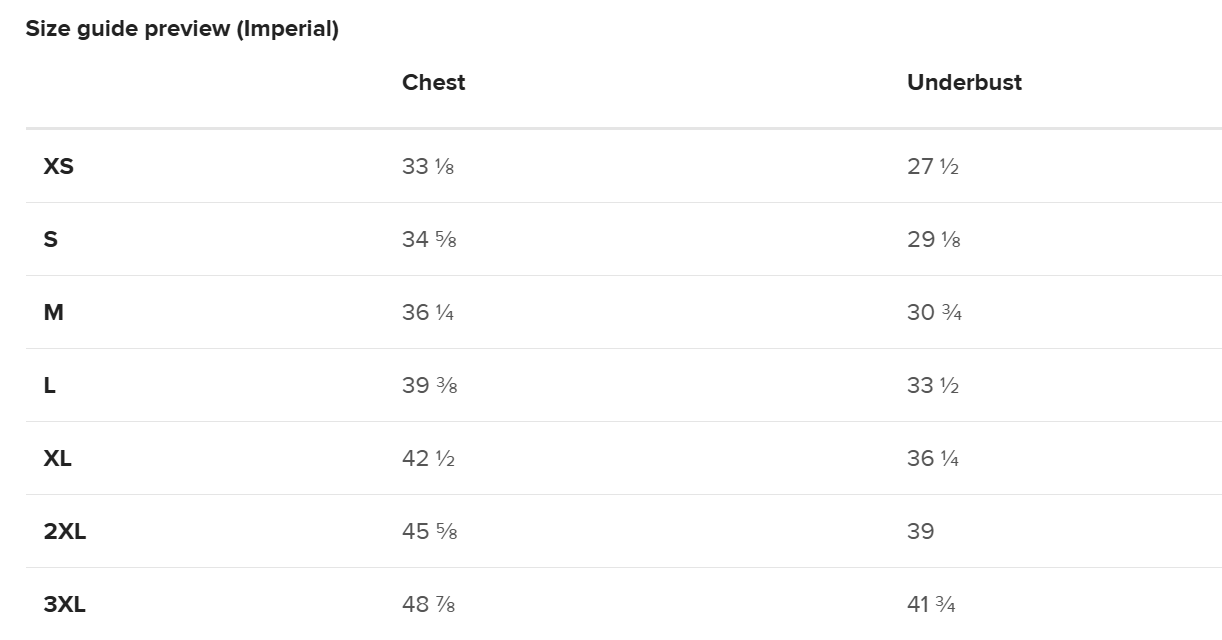
Task: Click the Chest column header
Action: click(433, 82)
